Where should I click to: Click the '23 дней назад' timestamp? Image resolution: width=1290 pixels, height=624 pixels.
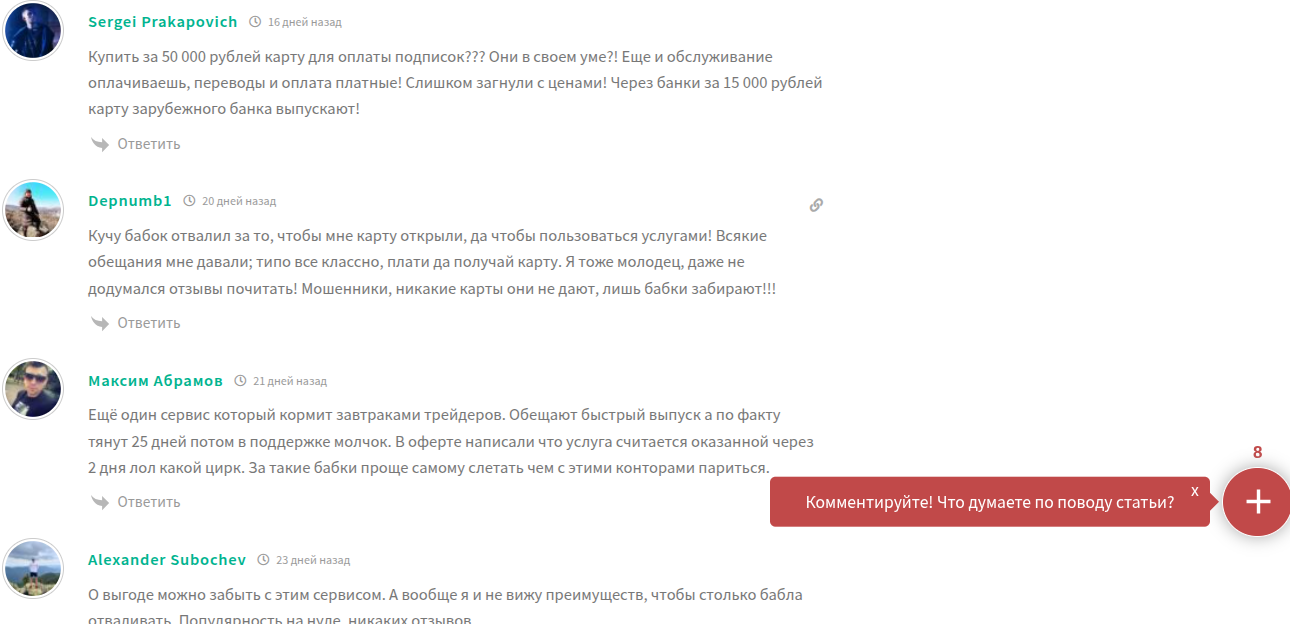tap(313, 560)
